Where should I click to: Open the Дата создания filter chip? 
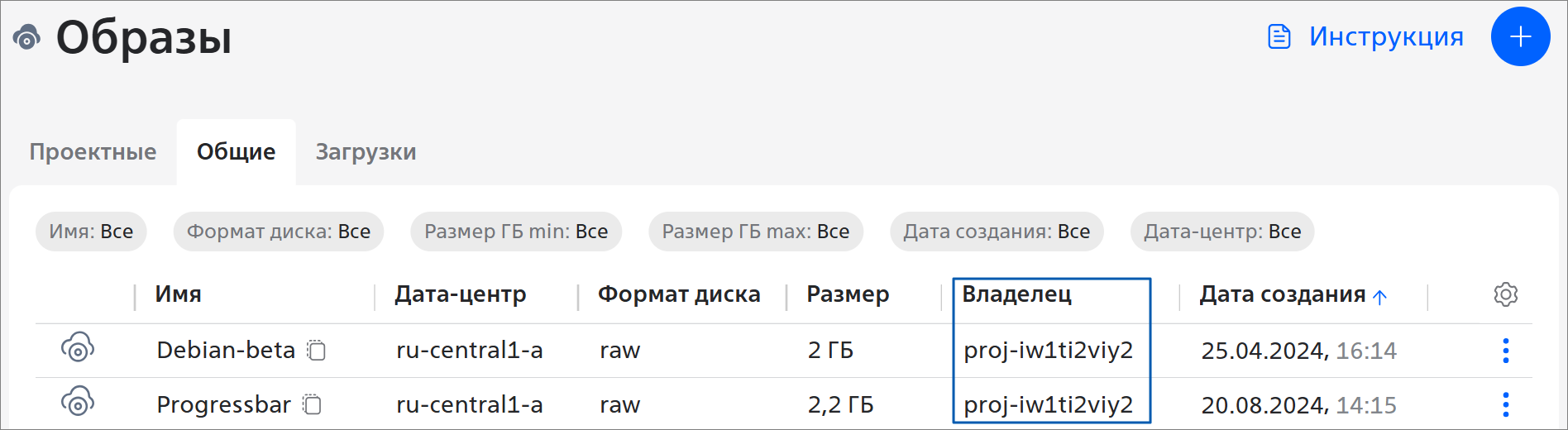(x=996, y=232)
